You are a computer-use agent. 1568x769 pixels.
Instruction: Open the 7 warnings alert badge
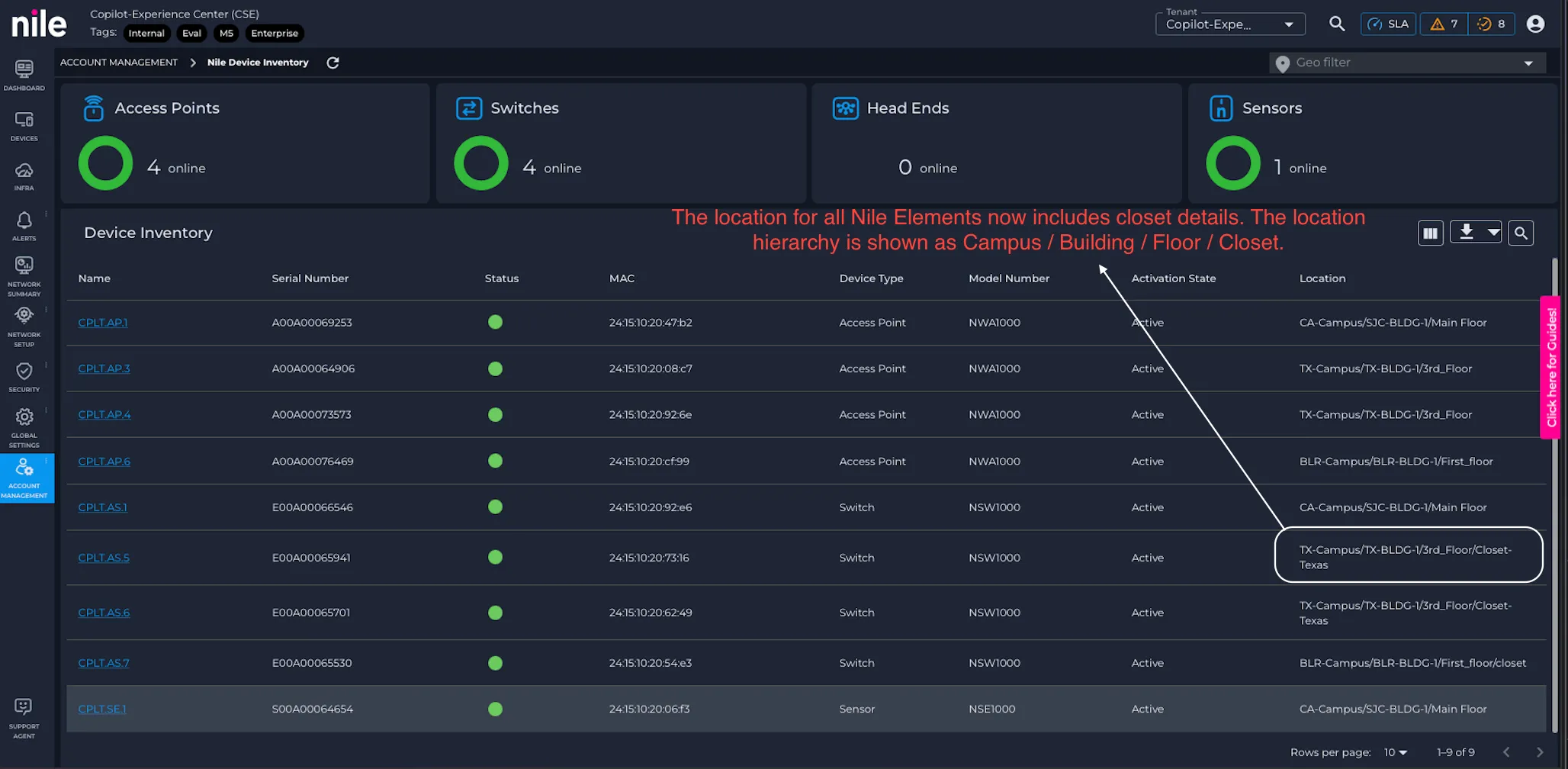(x=1444, y=24)
